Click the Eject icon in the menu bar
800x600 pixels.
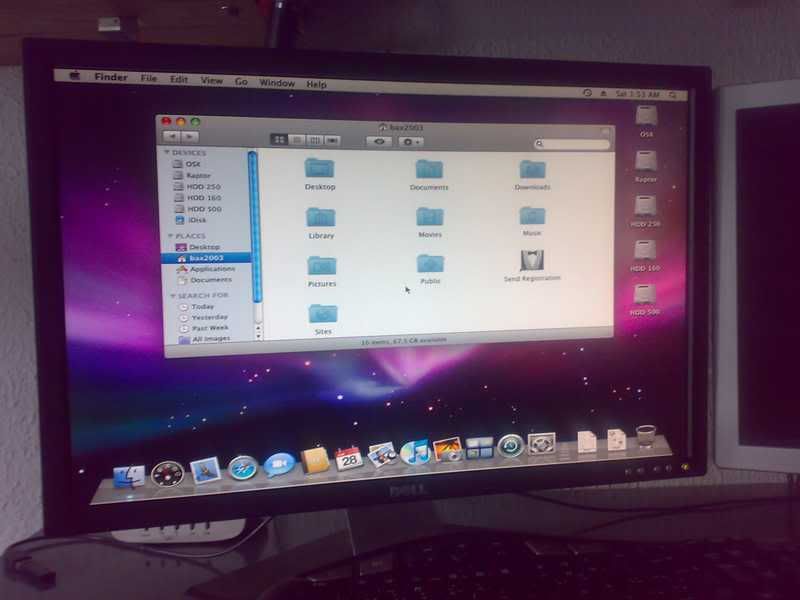(604, 93)
